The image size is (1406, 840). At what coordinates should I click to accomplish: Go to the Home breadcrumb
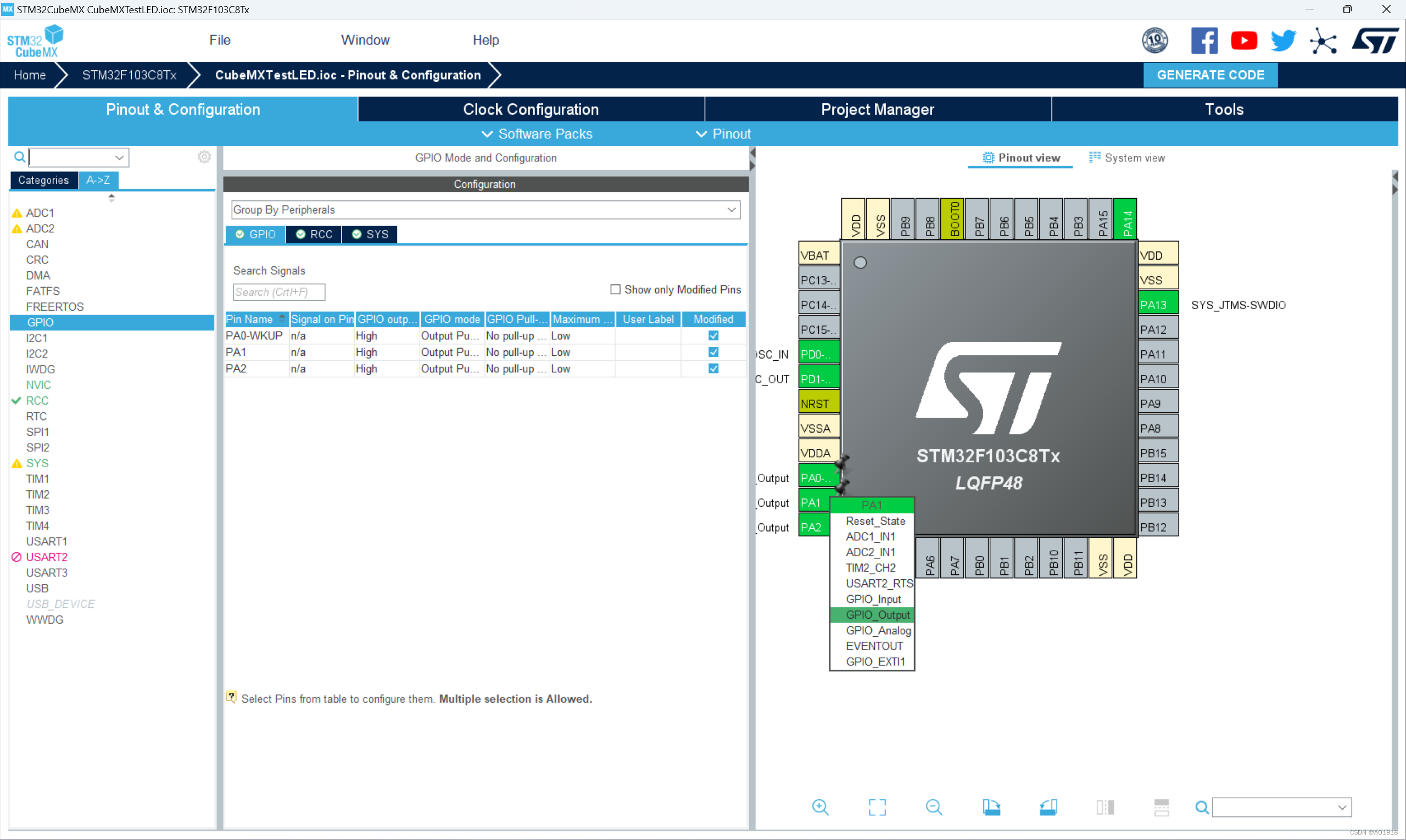coord(30,75)
